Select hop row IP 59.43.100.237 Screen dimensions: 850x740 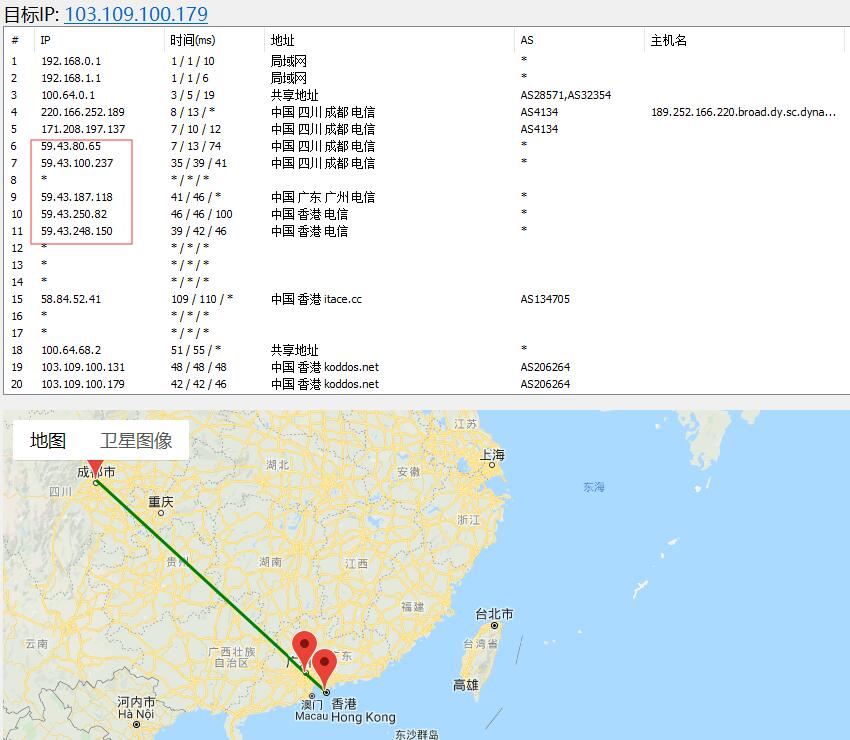pos(77,163)
